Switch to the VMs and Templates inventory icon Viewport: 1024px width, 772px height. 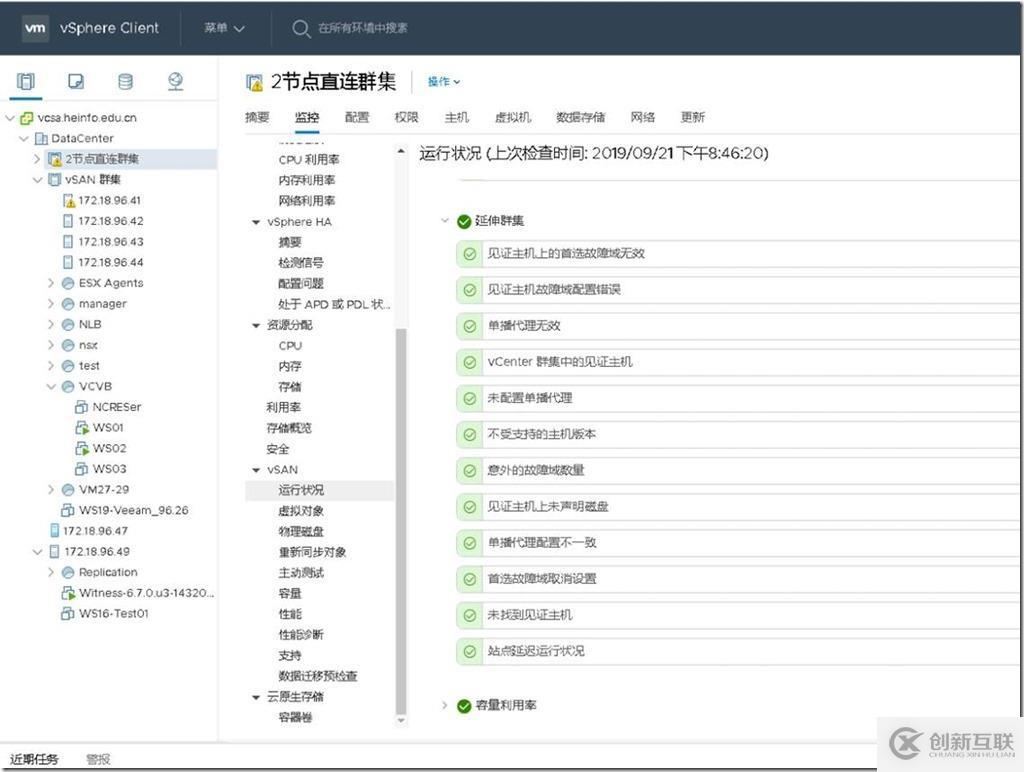[x=74, y=82]
